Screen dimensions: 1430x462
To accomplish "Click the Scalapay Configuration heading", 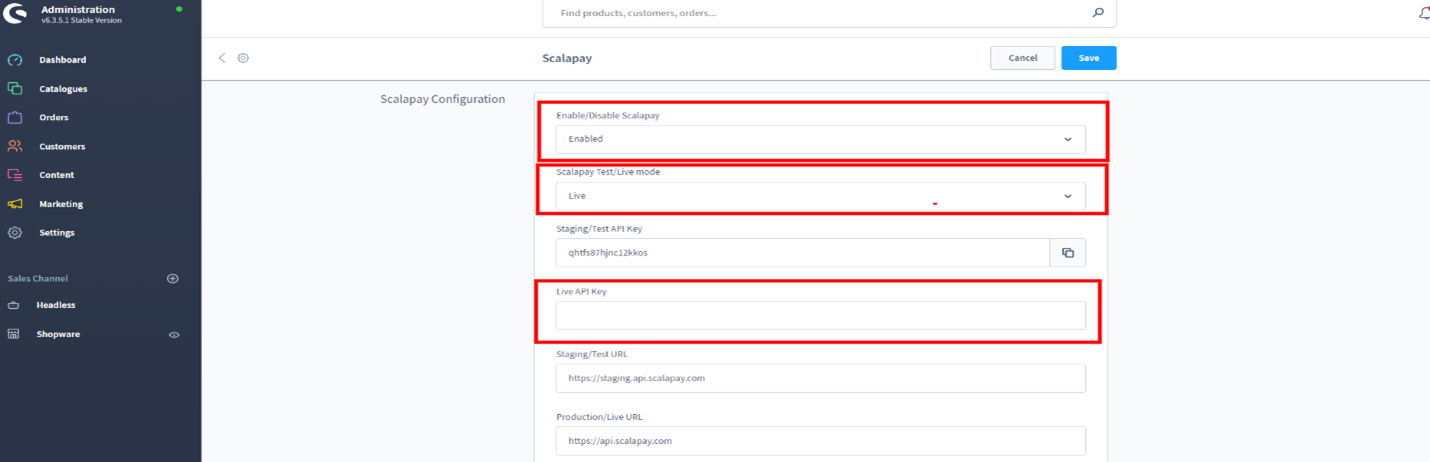I will pyautogui.click(x=443, y=99).
